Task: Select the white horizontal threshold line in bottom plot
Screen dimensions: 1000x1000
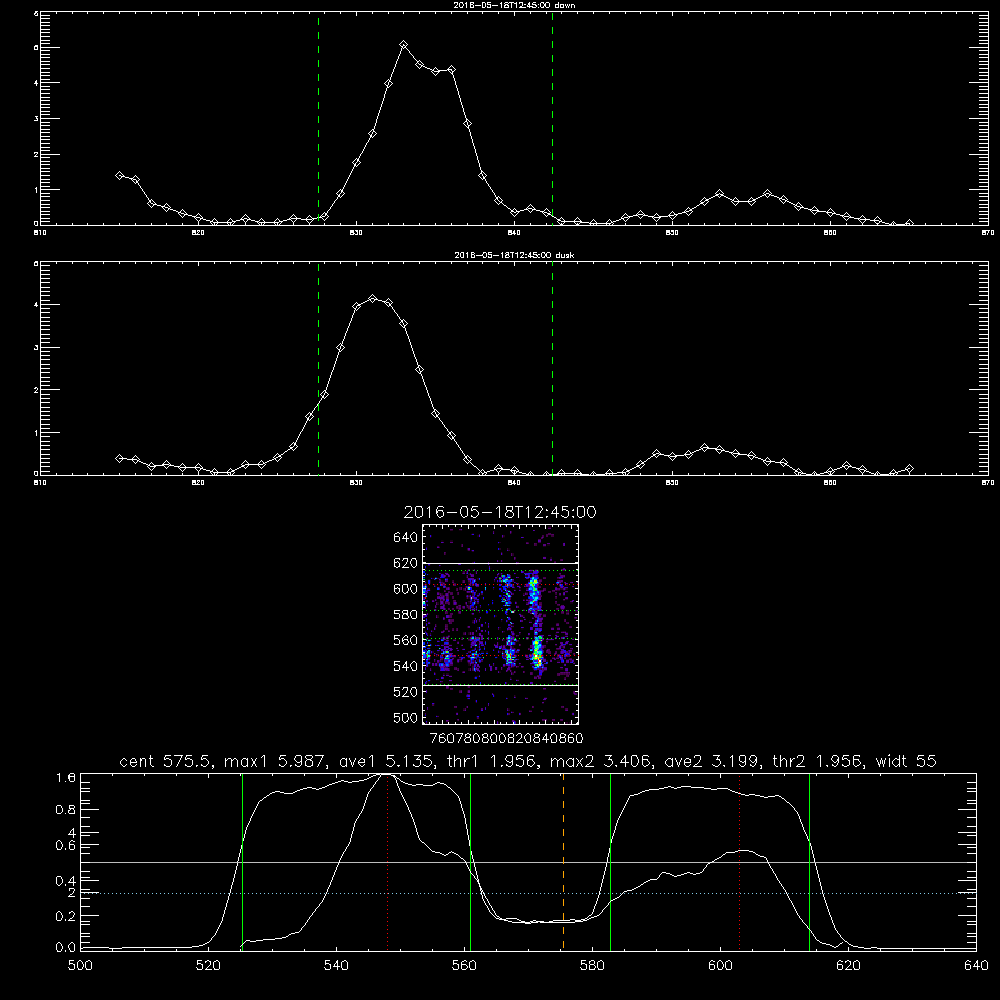Action: (528, 862)
